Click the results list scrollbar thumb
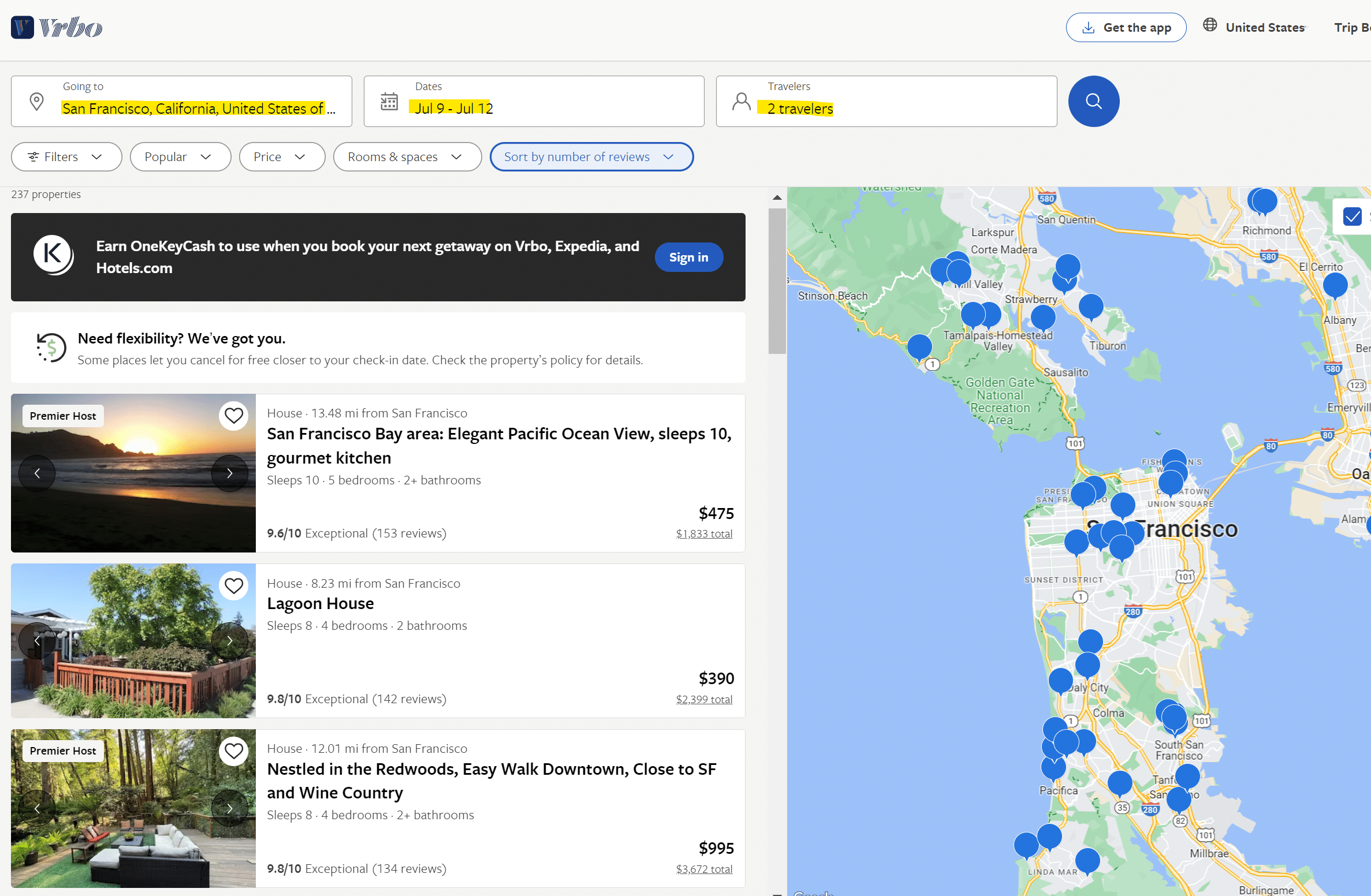The height and width of the screenshot is (896, 1371). [x=777, y=280]
